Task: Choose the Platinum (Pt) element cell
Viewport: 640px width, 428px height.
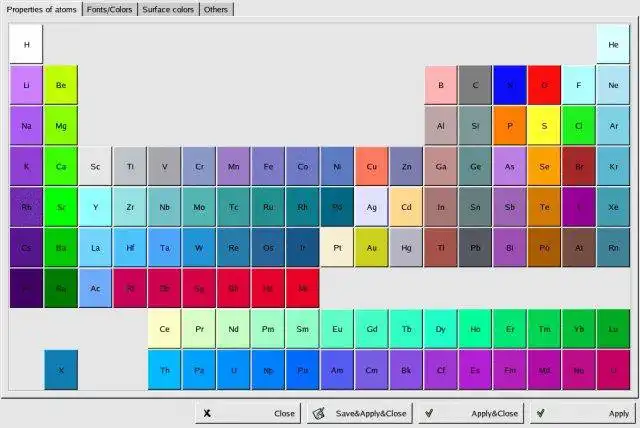Action: tap(337, 248)
